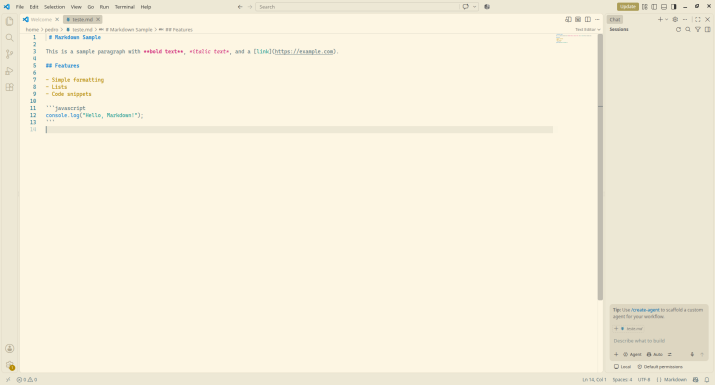Click the teste.md context attachment chip
This screenshot has width=715, height=385.
point(632,328)
